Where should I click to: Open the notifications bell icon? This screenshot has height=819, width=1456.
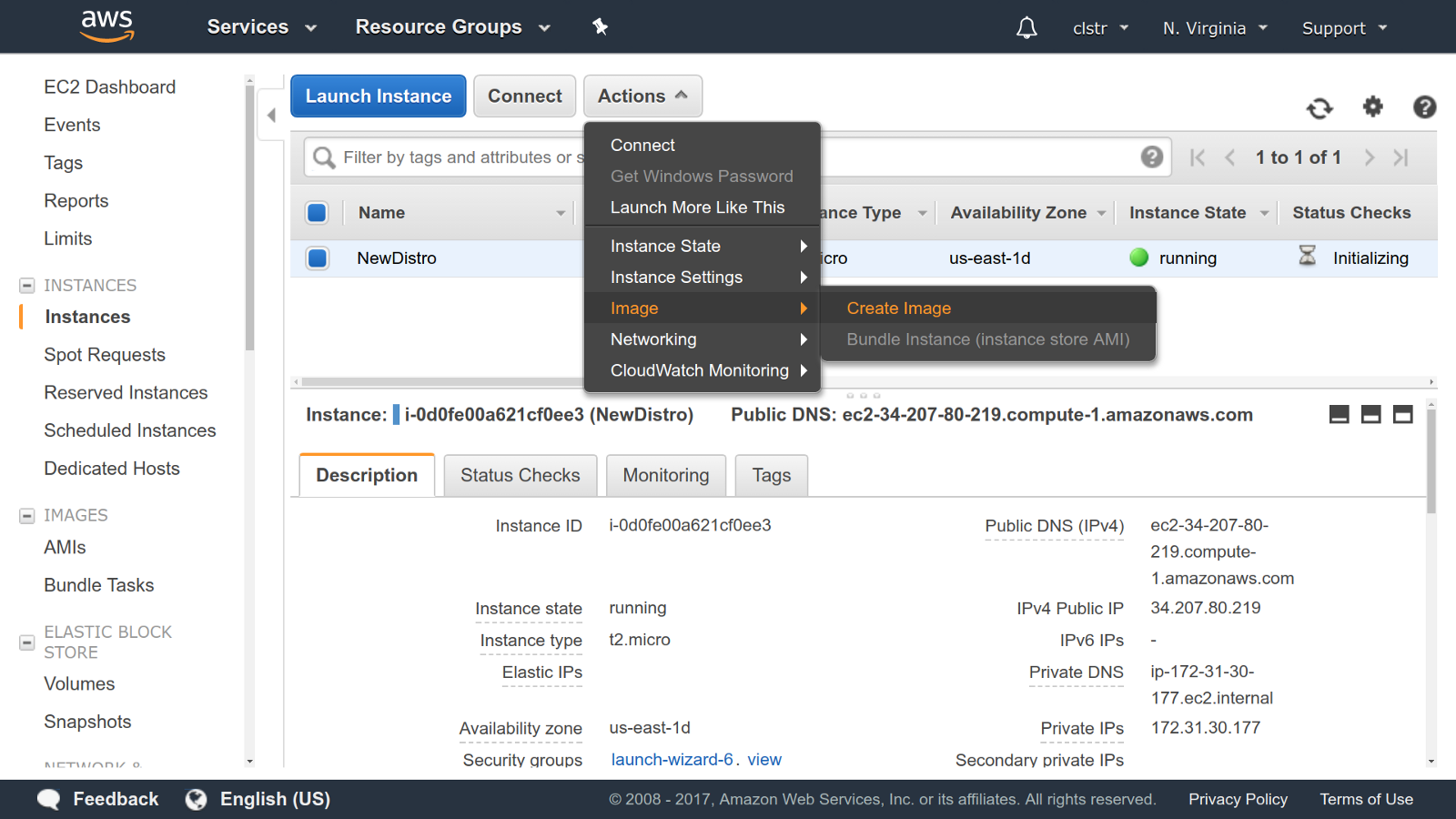(x=1026, y=28)
